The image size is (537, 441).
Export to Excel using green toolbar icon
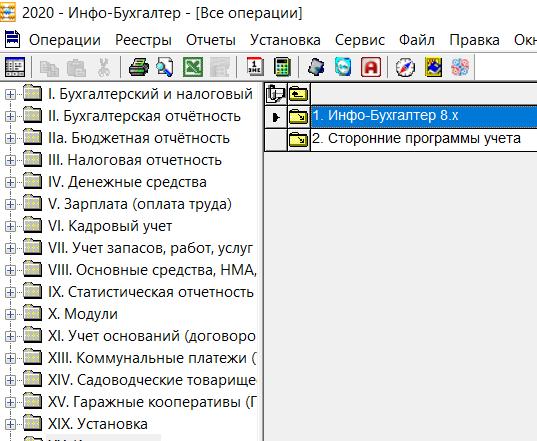[x=193, y=67]
